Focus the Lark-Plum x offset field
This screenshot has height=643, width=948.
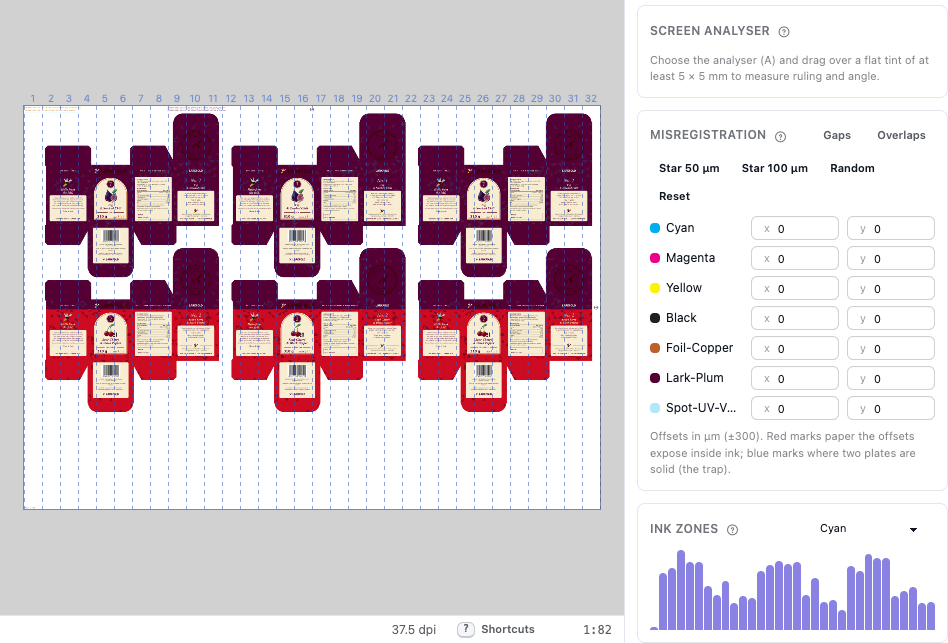click(x=794, y=378)
